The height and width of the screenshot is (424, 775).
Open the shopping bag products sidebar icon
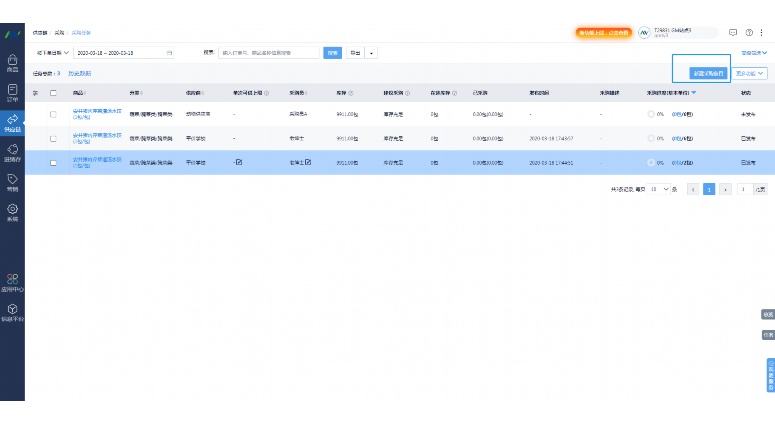(12, 60)
